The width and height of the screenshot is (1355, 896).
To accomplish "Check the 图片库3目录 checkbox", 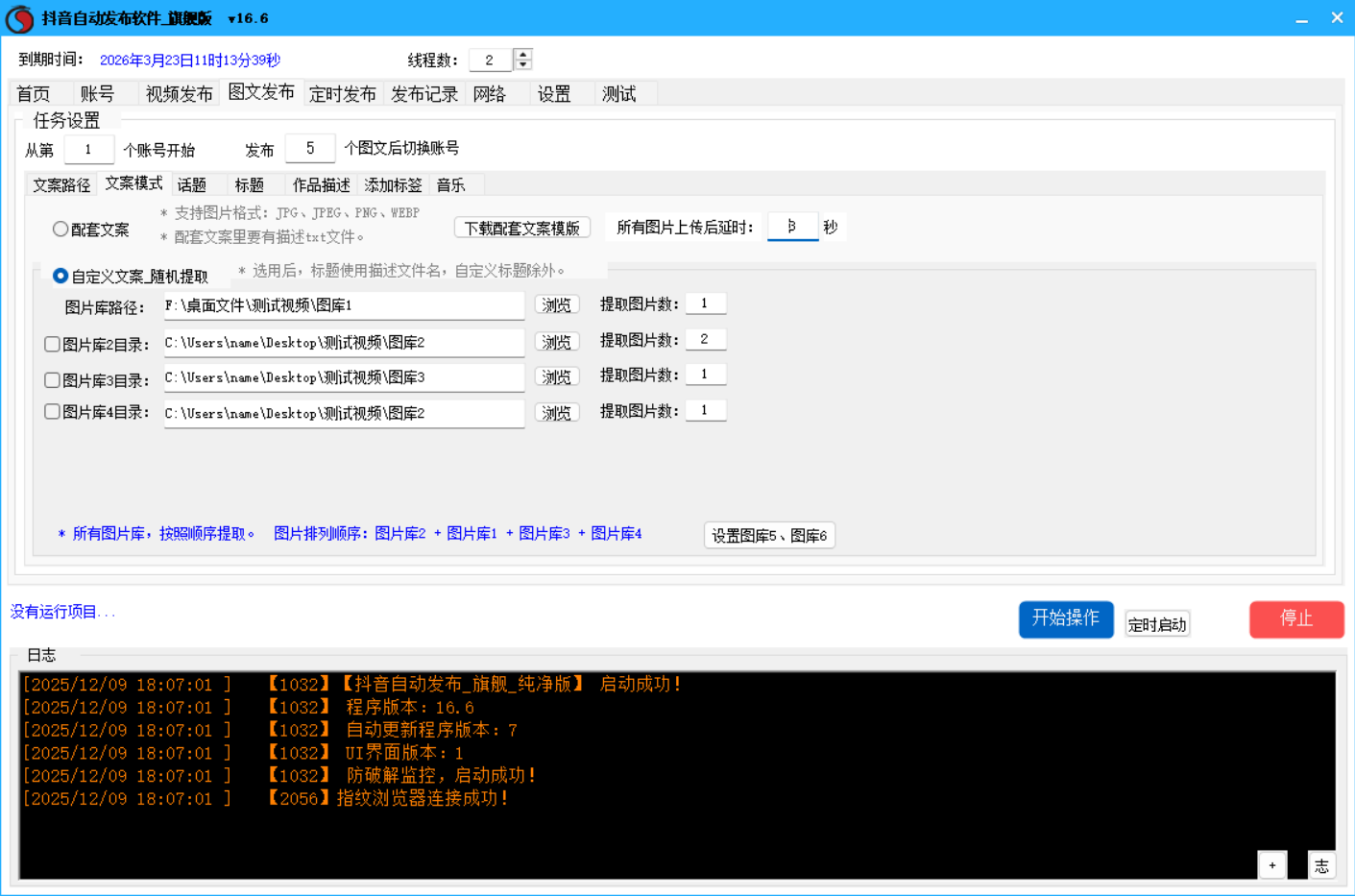I will (x=53, y=380).
